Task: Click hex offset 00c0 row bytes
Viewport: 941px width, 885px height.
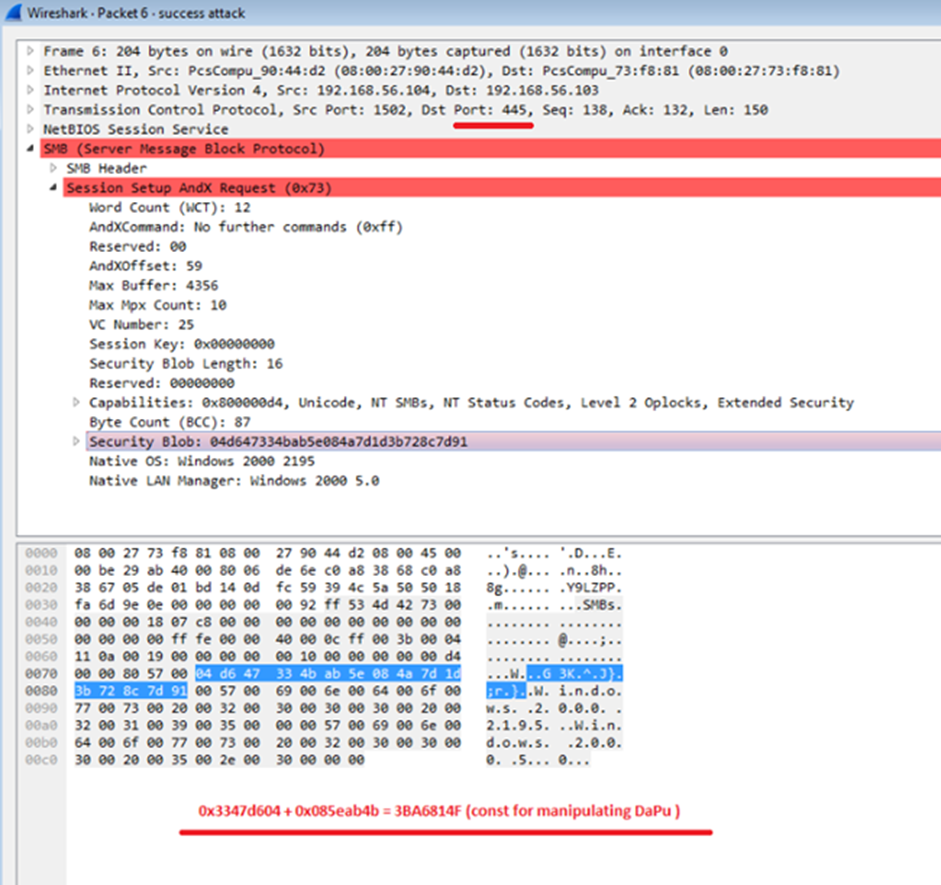Action: click(219, 760)
